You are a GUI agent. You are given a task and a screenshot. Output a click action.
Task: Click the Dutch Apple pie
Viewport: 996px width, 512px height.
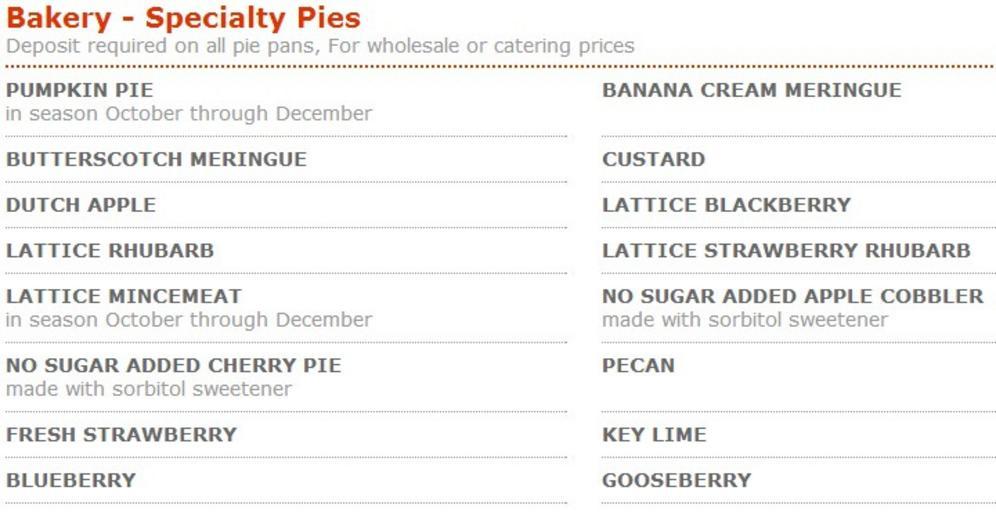pyautogui.click(x=81, y=205)
